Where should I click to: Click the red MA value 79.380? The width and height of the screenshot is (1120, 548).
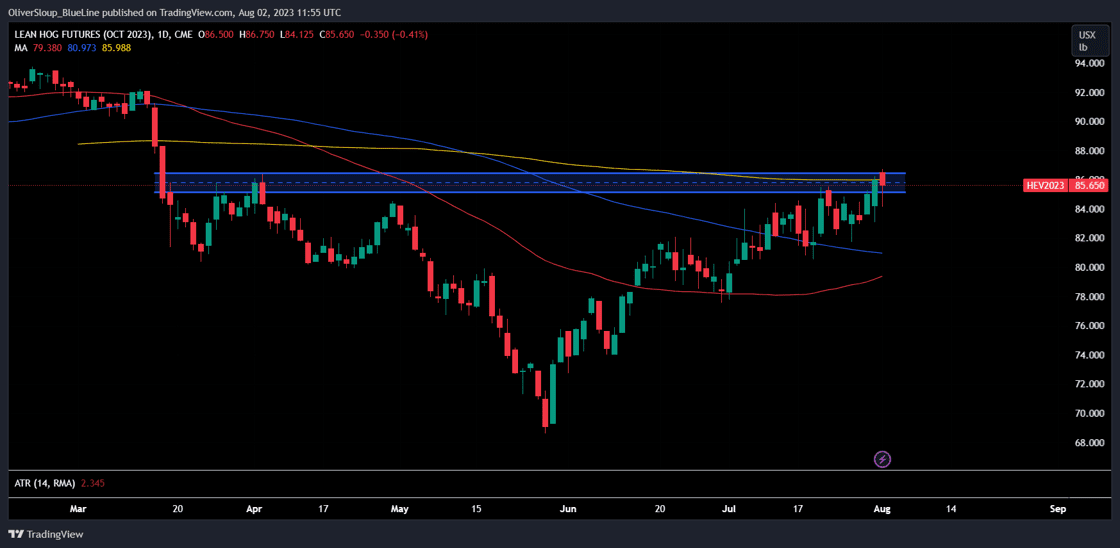[46, 47]
